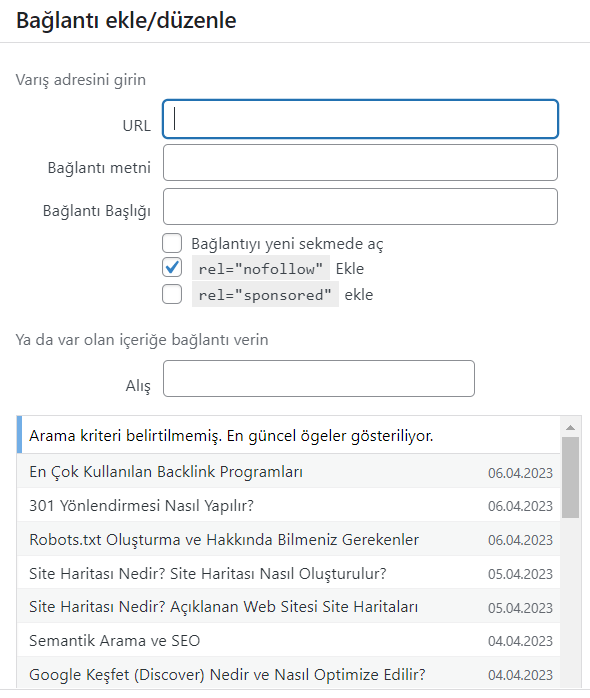Select Robots.txt Oluşturma ve Hakkında Bilmeniz Gerekenler
This screenshot has height=698, width=590.
[x=289, y=539]
